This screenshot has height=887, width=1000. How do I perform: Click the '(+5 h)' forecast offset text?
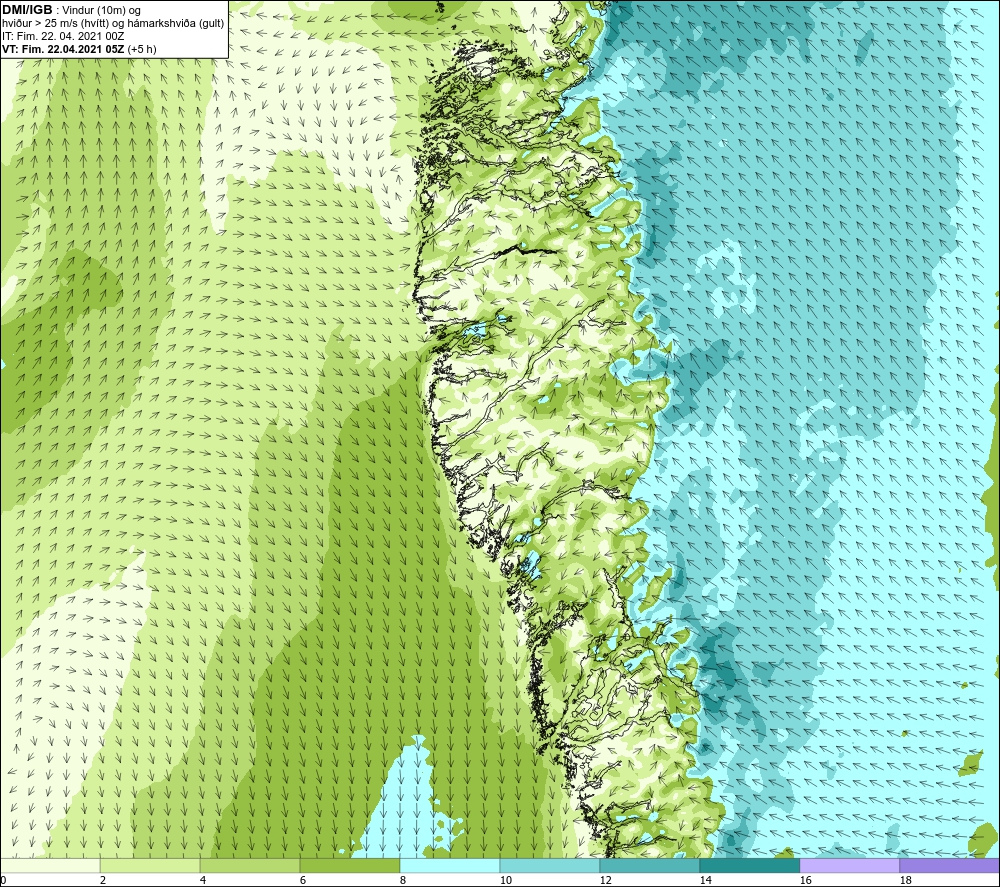pos(142,48)
